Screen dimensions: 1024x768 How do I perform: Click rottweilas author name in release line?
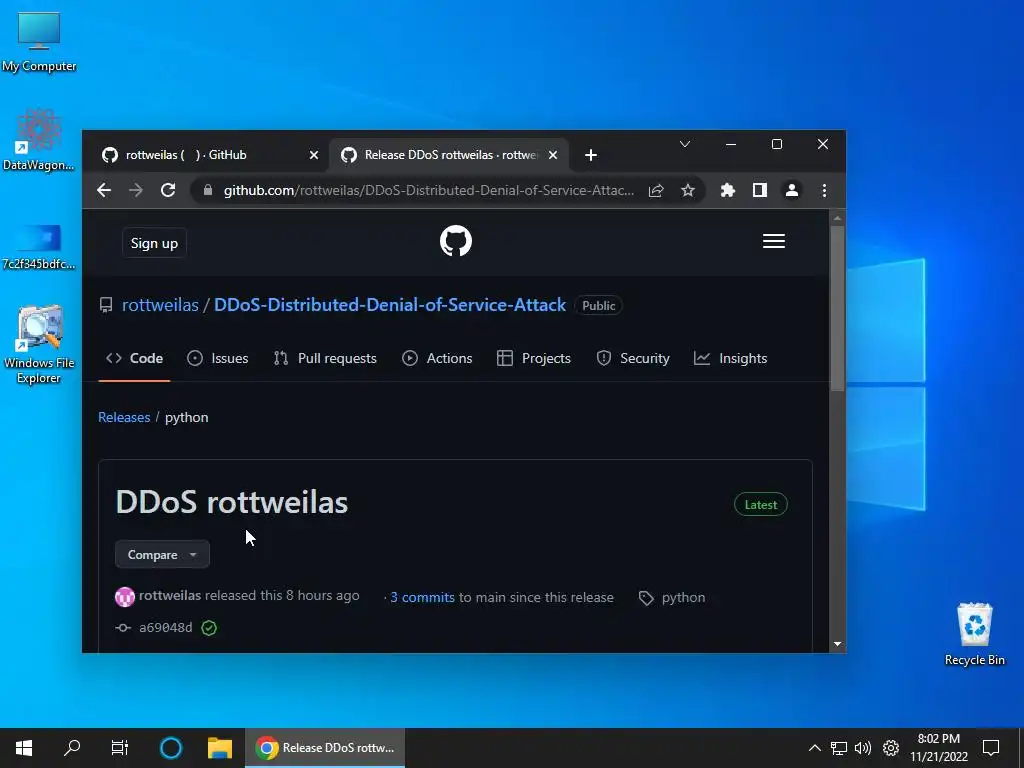point(170,596)
